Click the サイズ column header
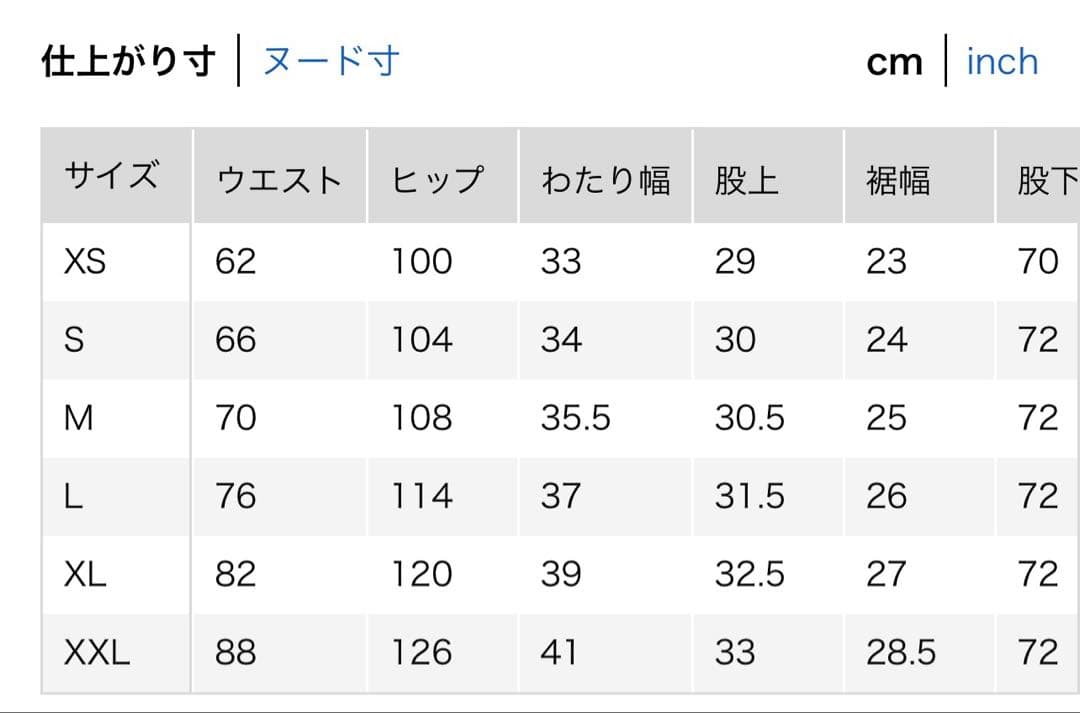Viewport: 1080px width, 713px height. [111, 178]
